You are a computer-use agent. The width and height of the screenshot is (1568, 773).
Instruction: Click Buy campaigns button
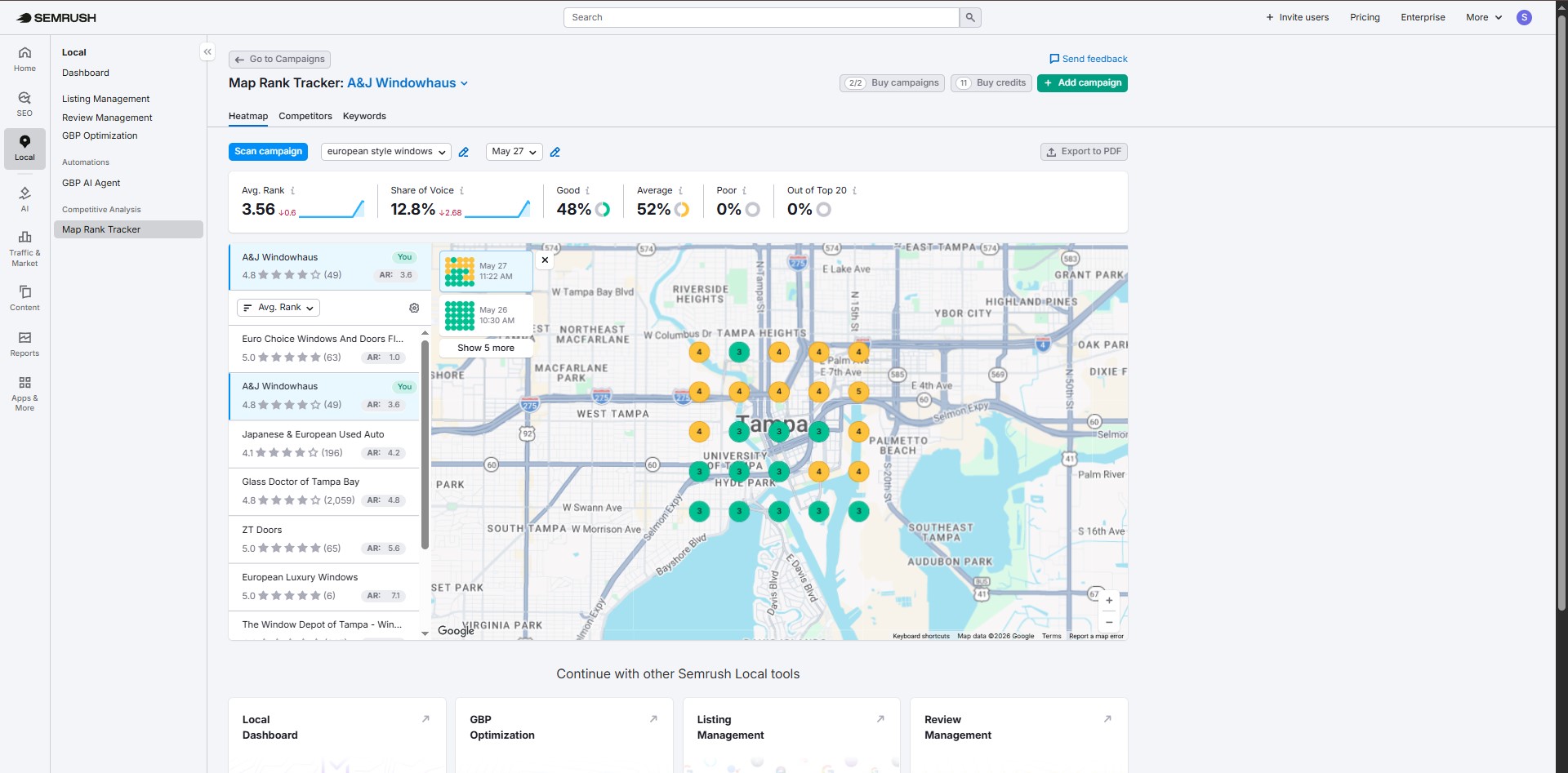(892, 83)
